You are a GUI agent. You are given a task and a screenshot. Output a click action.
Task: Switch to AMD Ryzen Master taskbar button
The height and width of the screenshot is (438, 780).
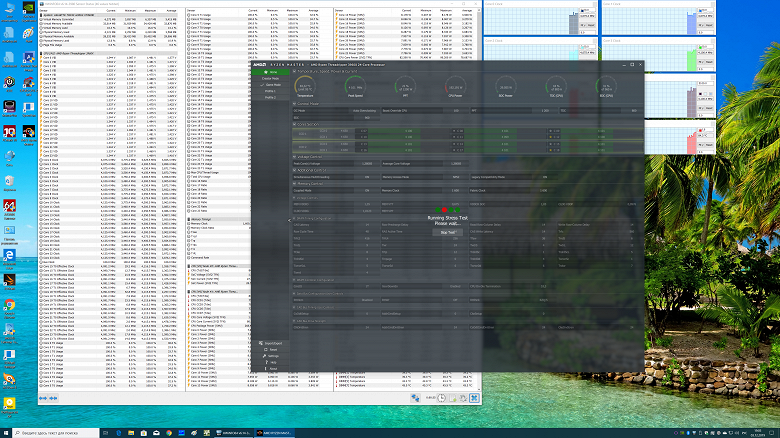275,433
